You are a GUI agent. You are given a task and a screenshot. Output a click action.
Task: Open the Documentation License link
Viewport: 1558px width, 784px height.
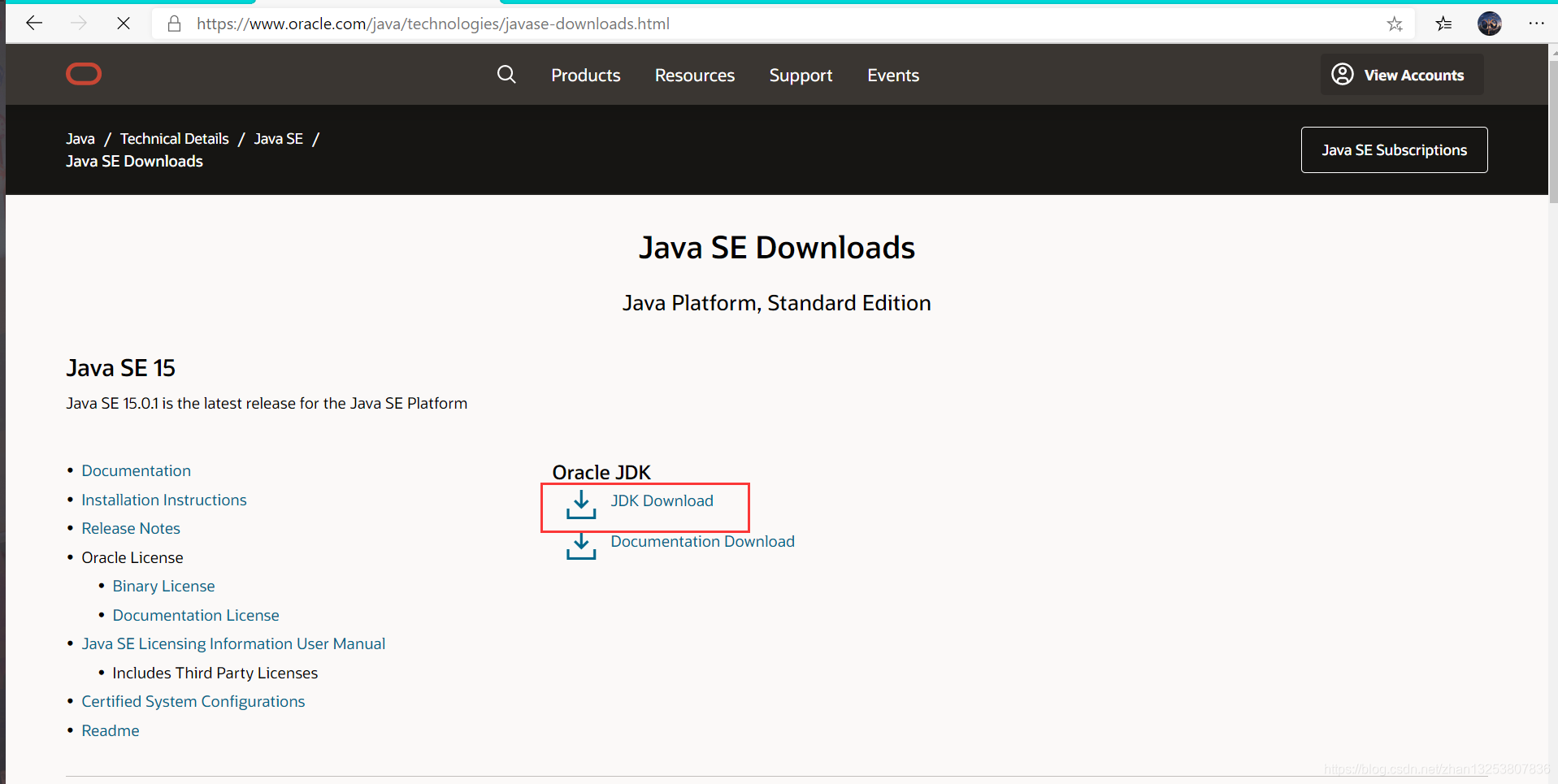pyautogui.click(x=196, y=615)
